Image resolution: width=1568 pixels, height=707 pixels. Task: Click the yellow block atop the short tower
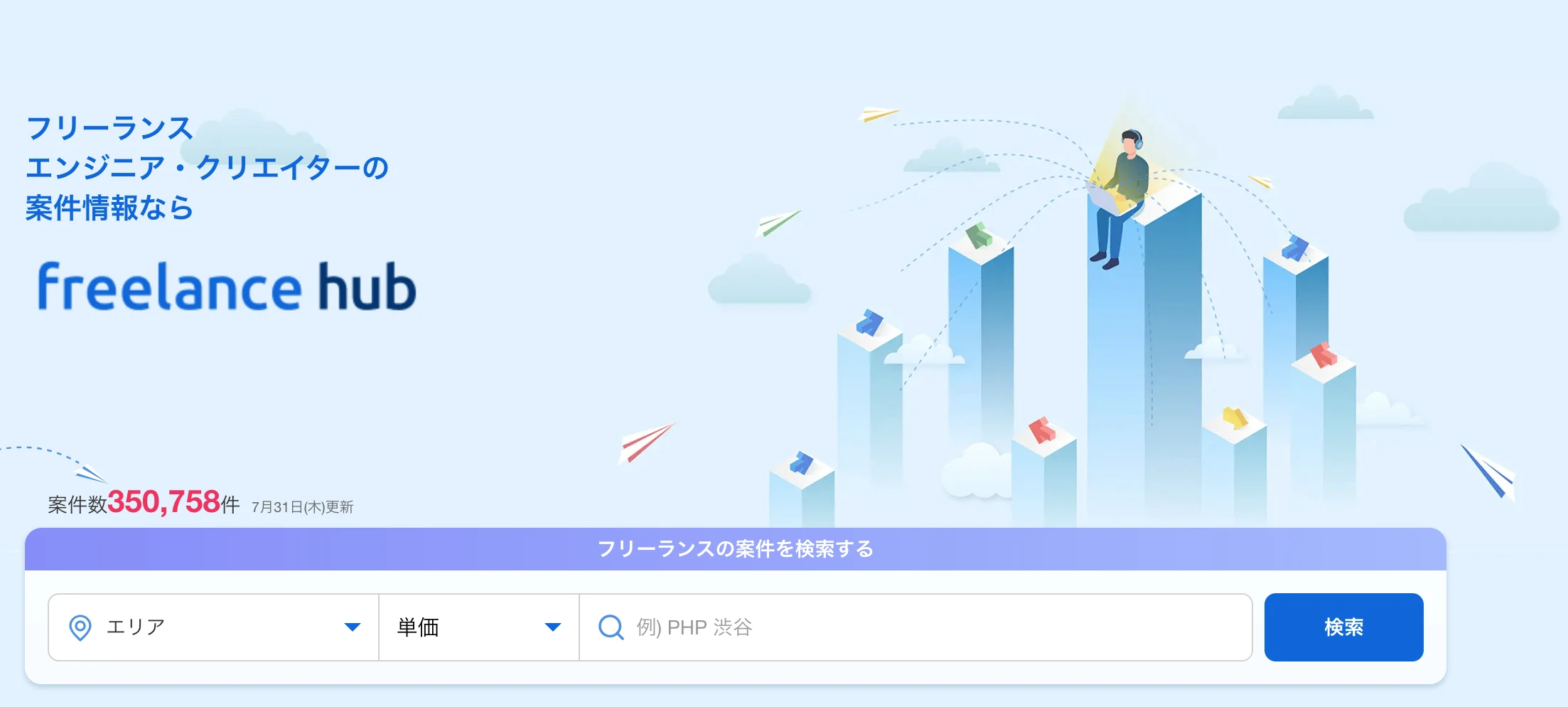(x=1235, y=418)
